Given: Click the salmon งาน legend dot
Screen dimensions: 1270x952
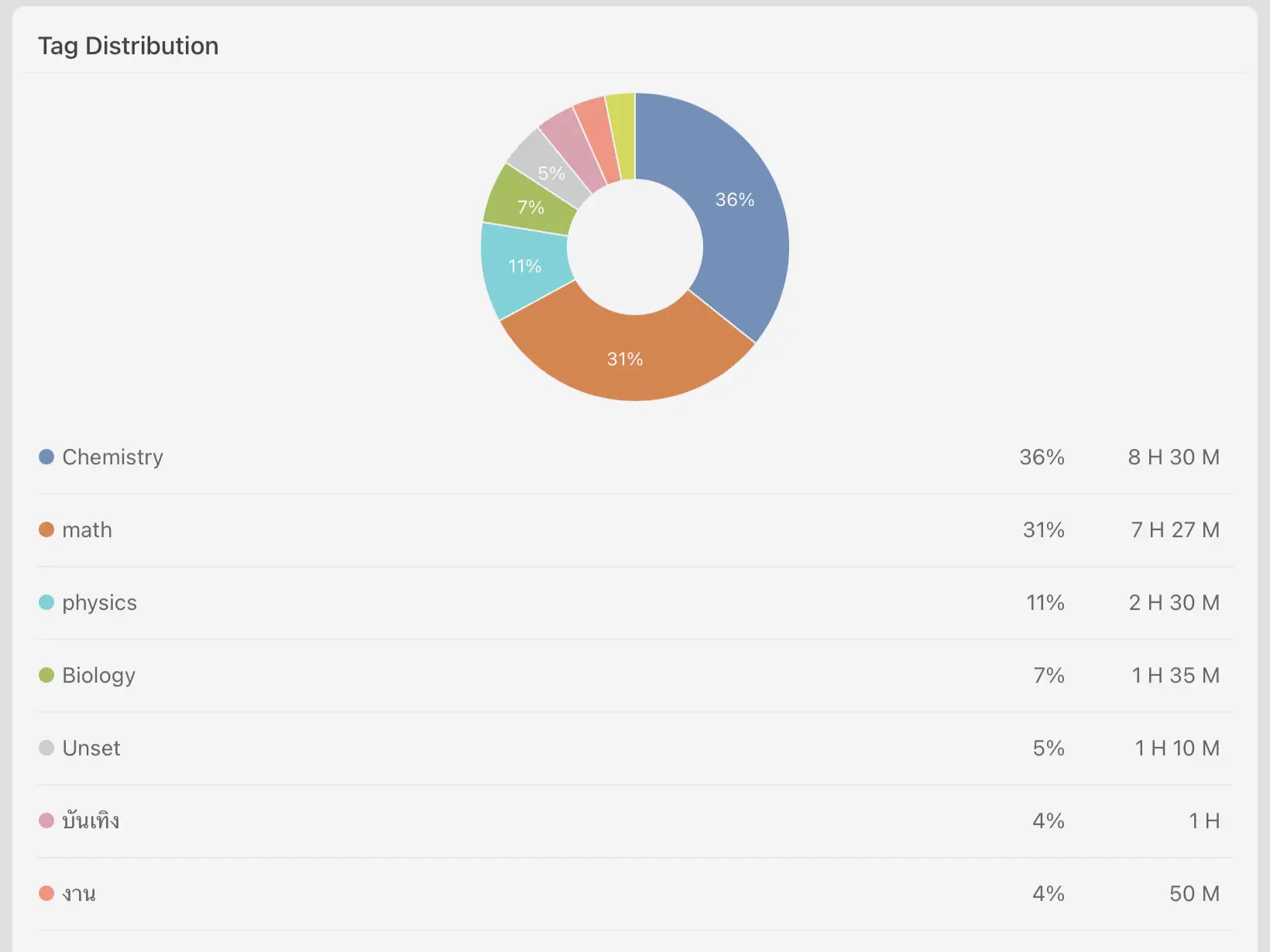Looking at the screenshot, I should click(x=46, y=894).
